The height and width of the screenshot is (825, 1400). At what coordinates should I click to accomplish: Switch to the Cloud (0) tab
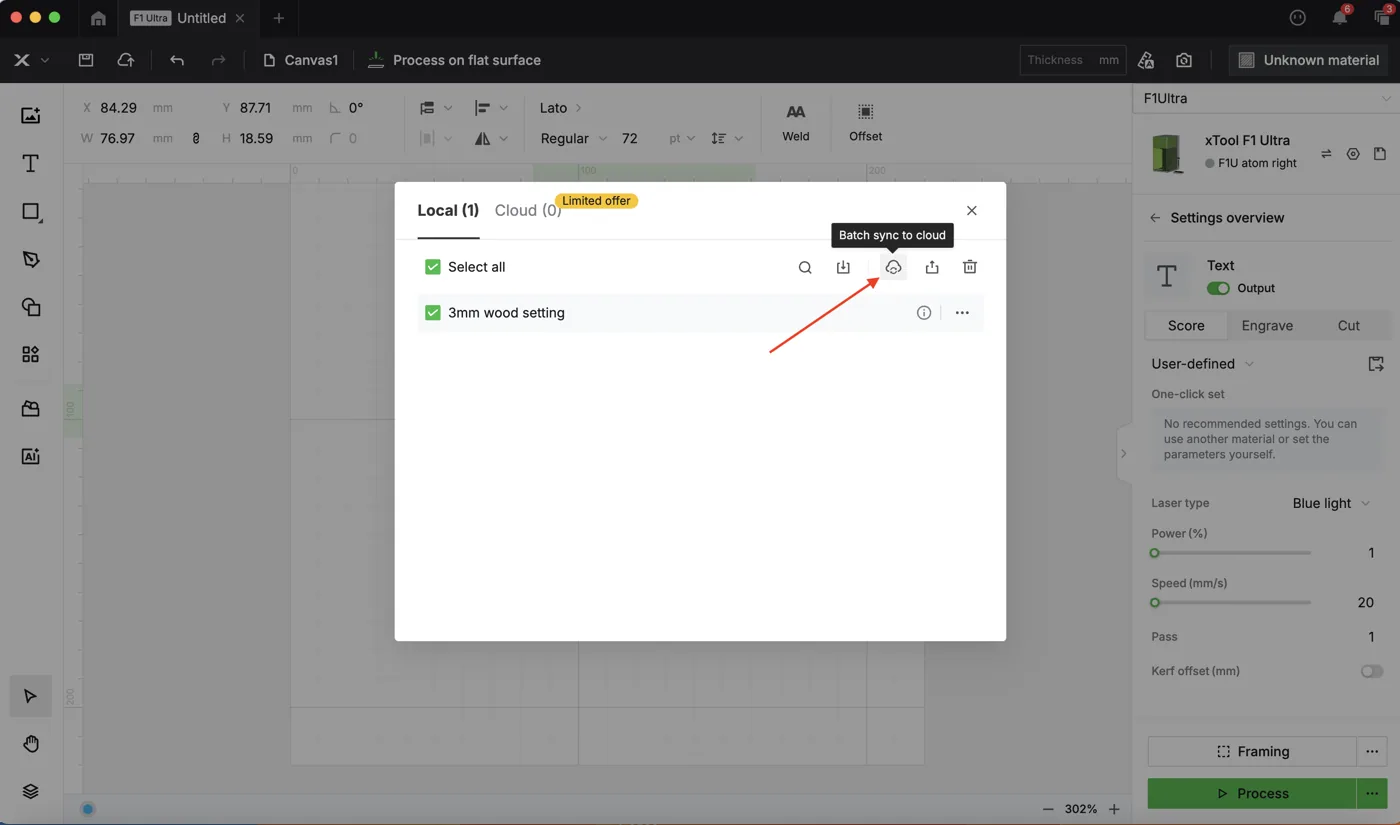(x=528, y=210)
